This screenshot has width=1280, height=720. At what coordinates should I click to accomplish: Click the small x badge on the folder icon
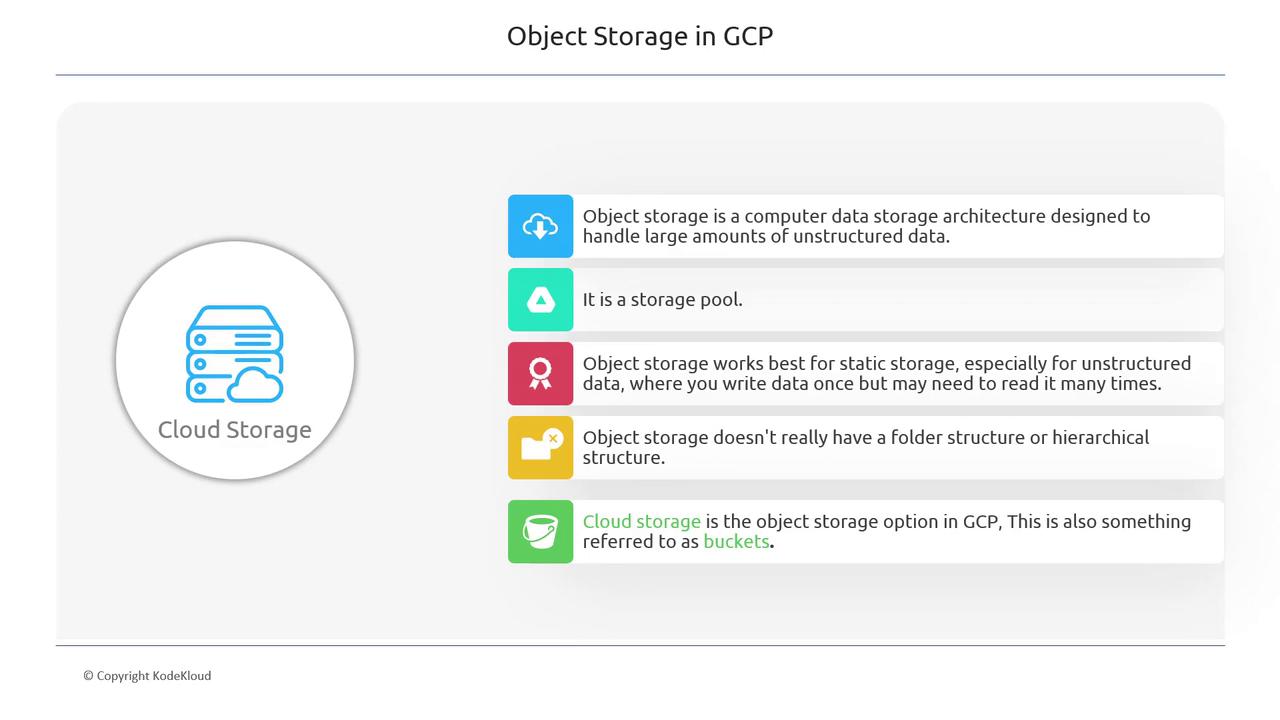(x=553, y=438)
